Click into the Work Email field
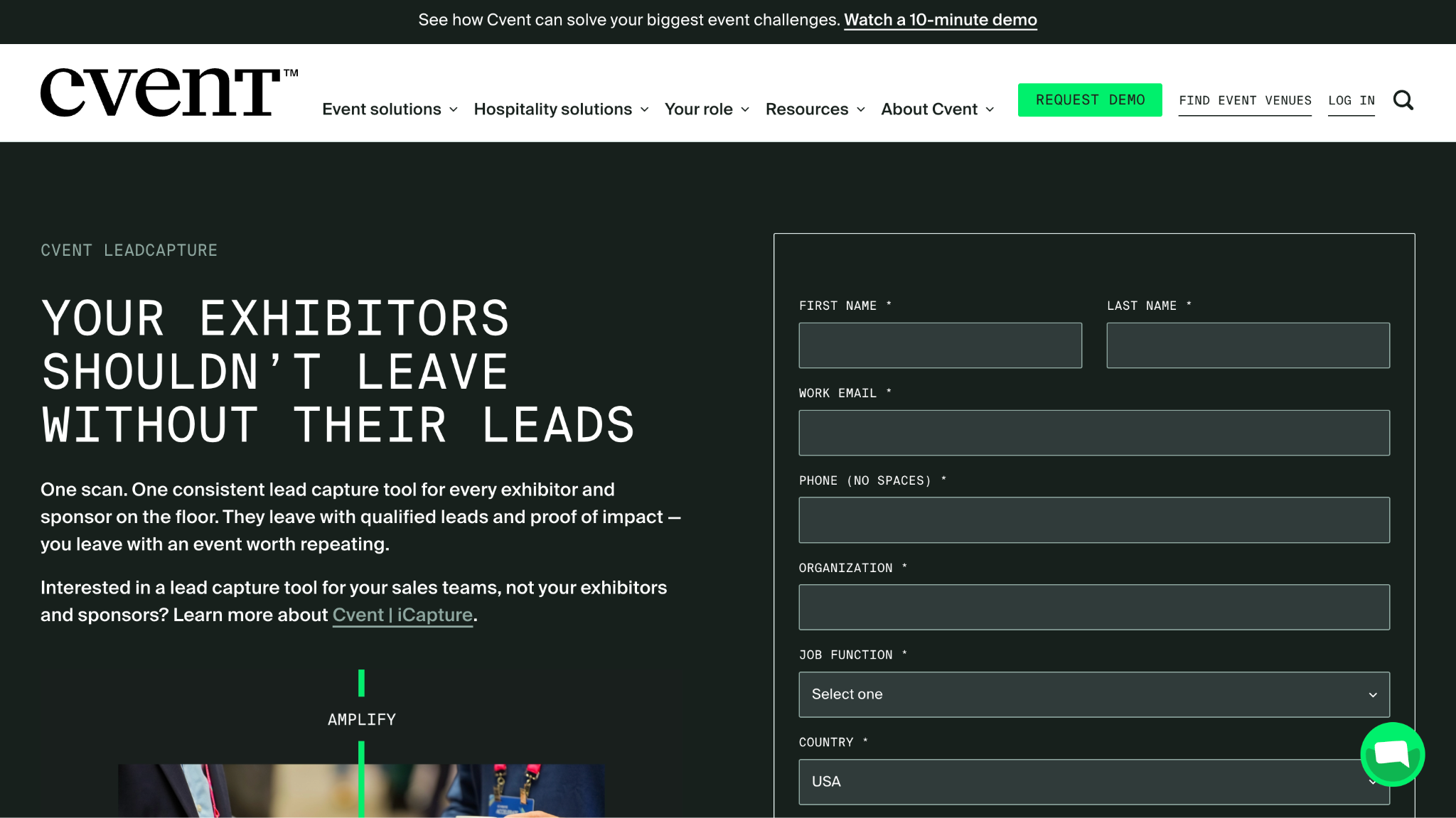This screenshot has height=818, width=1456. click(x=1094, y=433)
